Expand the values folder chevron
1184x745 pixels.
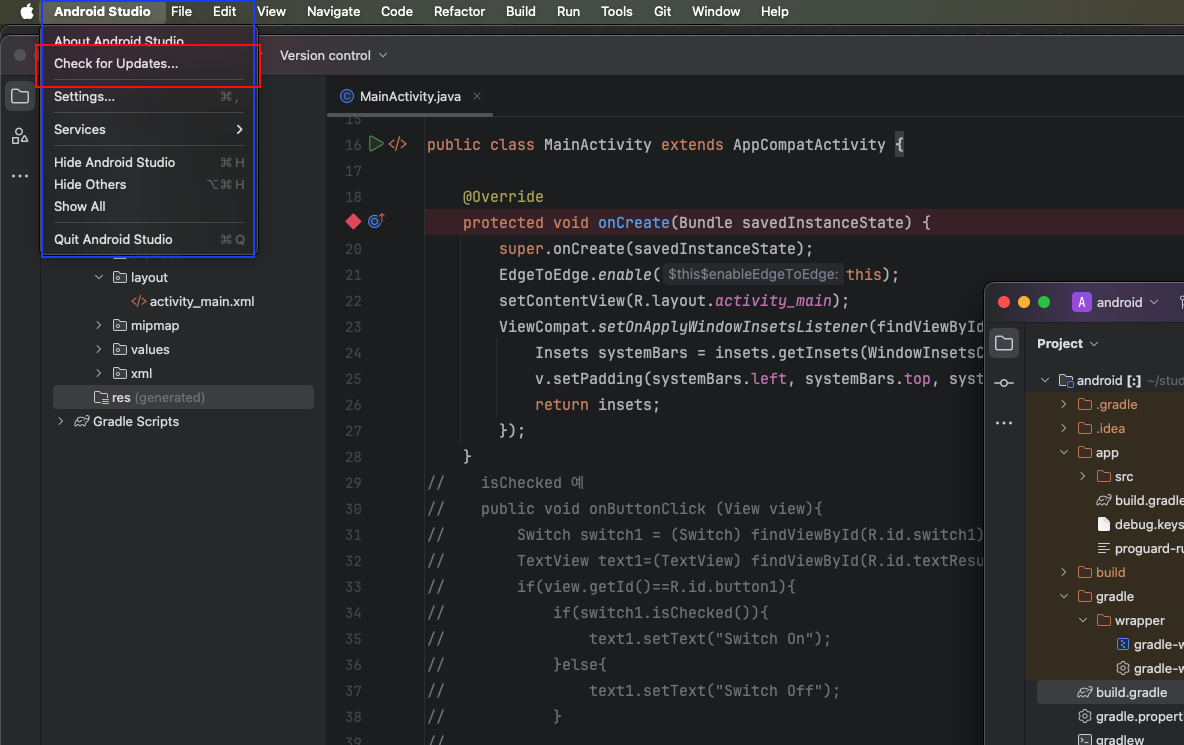[x=99, y=349]
